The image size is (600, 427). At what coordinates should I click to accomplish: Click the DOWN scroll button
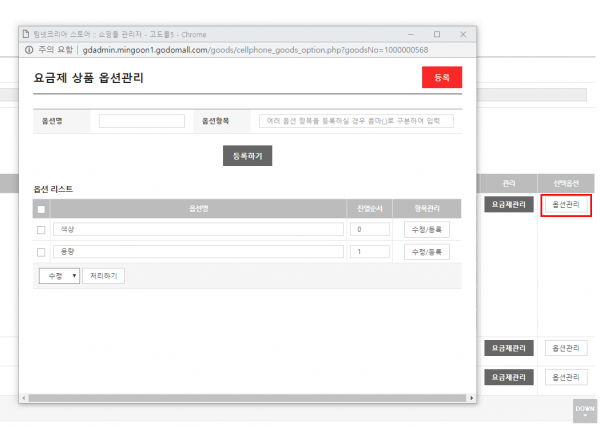click(584, 410)
